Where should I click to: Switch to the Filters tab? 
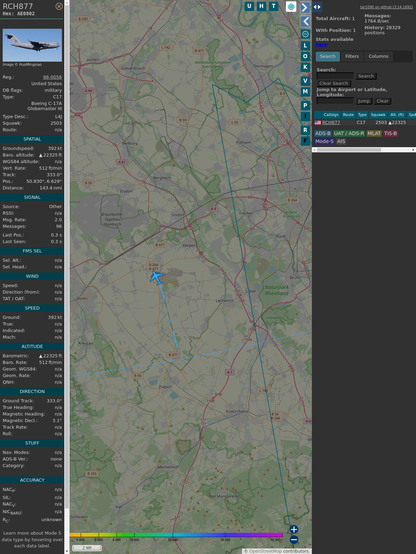[352, 56]
